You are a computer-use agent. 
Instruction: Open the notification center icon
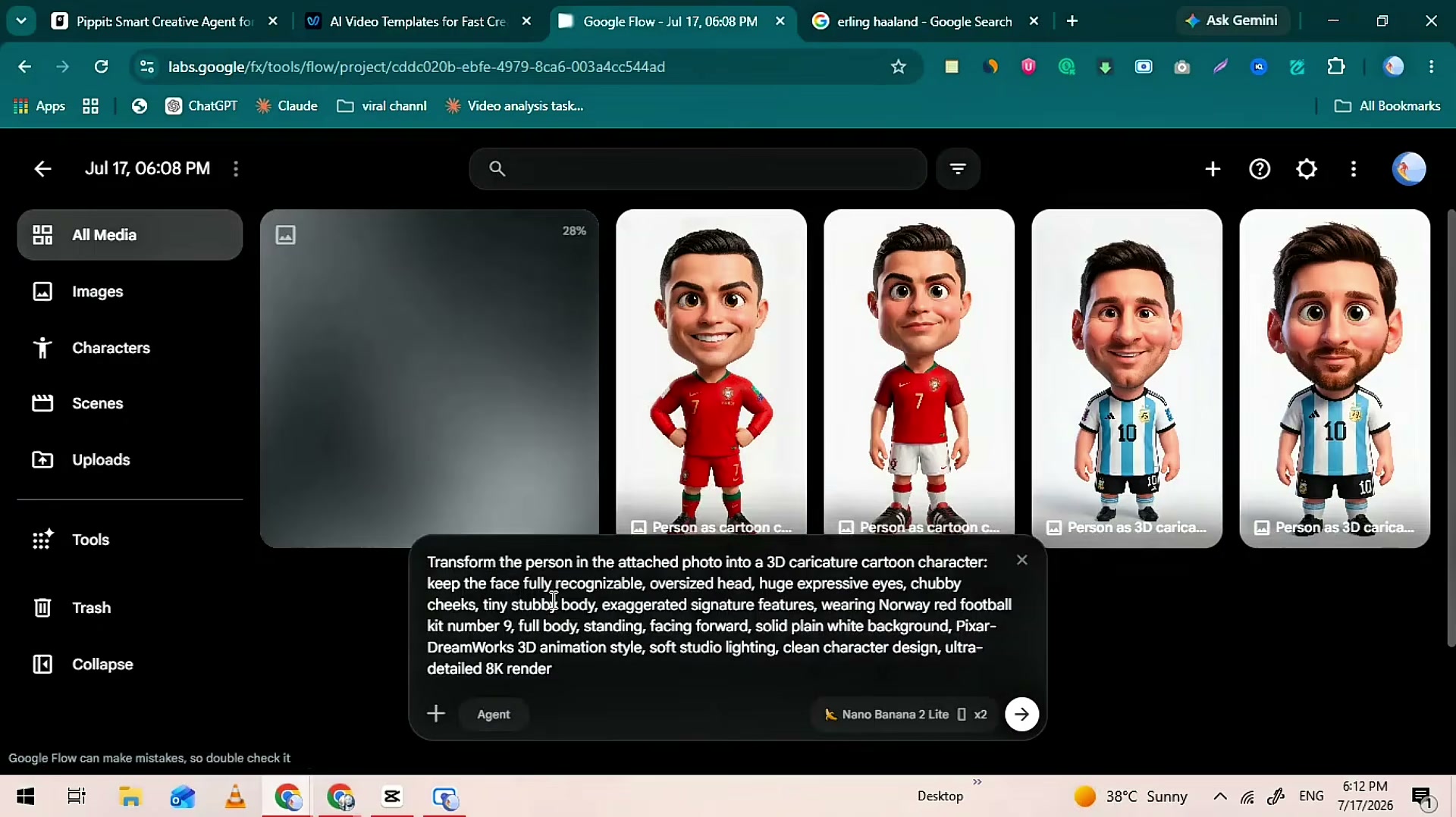[x=1422, y=797]
